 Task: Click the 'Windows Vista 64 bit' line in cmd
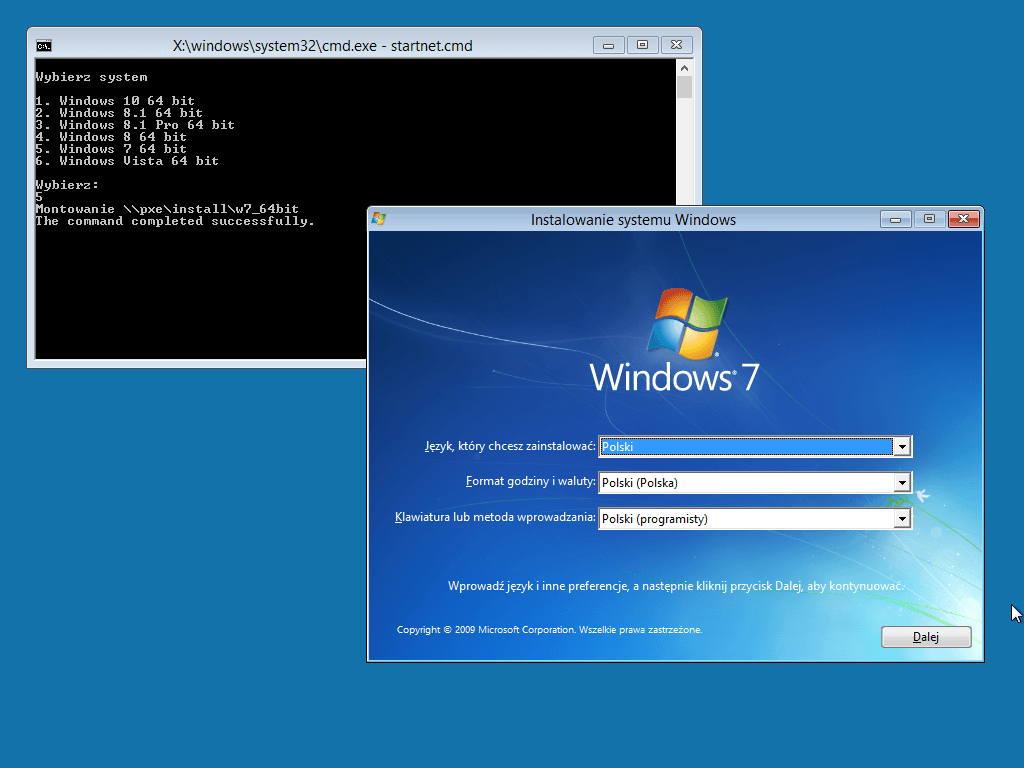coord(127,161)
